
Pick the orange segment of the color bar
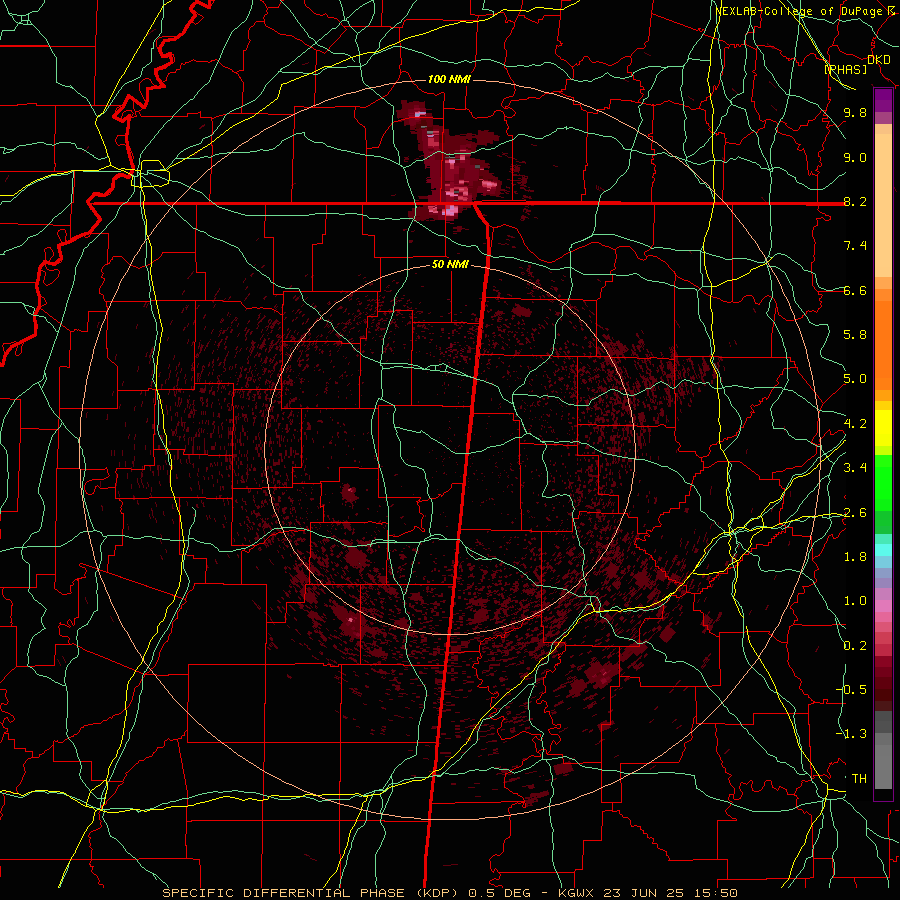coord(883,344)
